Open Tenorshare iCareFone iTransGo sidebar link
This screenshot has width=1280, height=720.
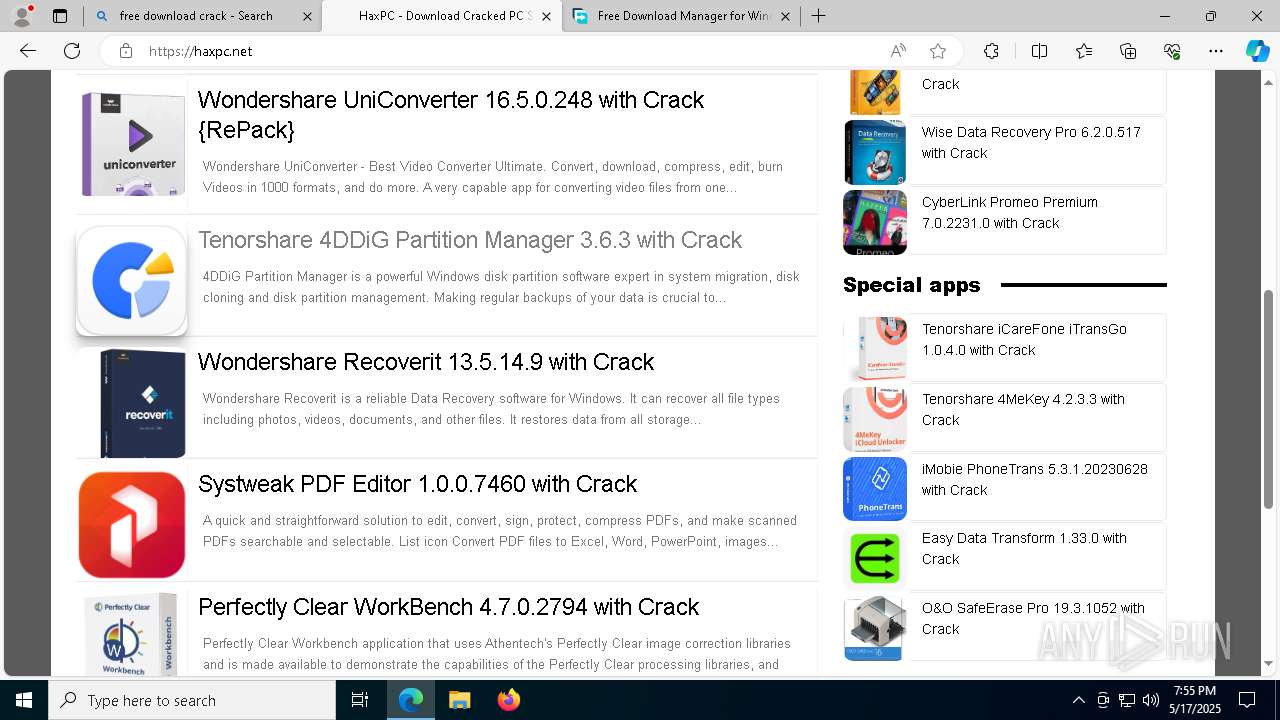click(x=1024, y=340)
